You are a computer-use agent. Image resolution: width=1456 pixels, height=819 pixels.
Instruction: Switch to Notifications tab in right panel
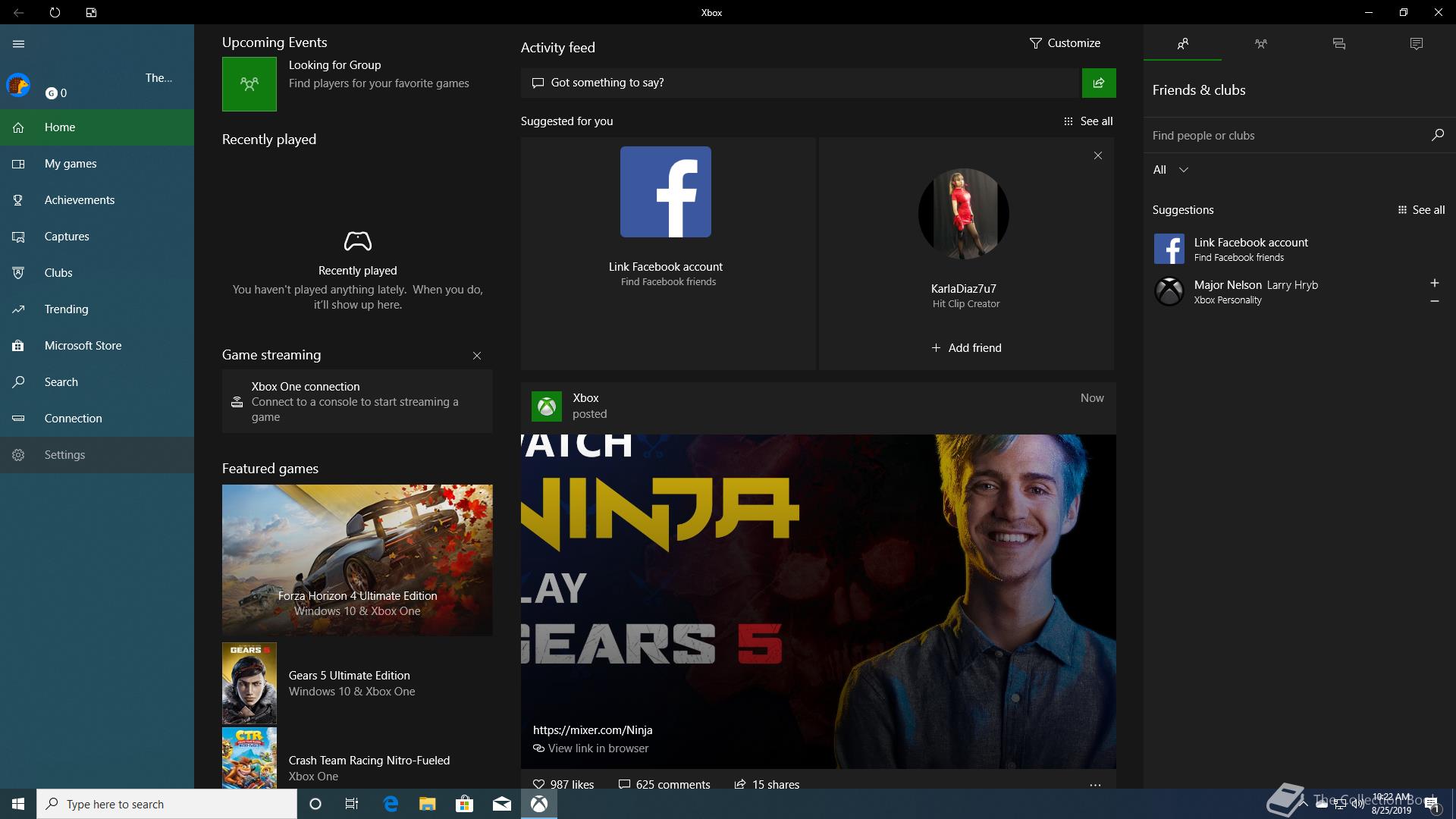[1417, 43]
